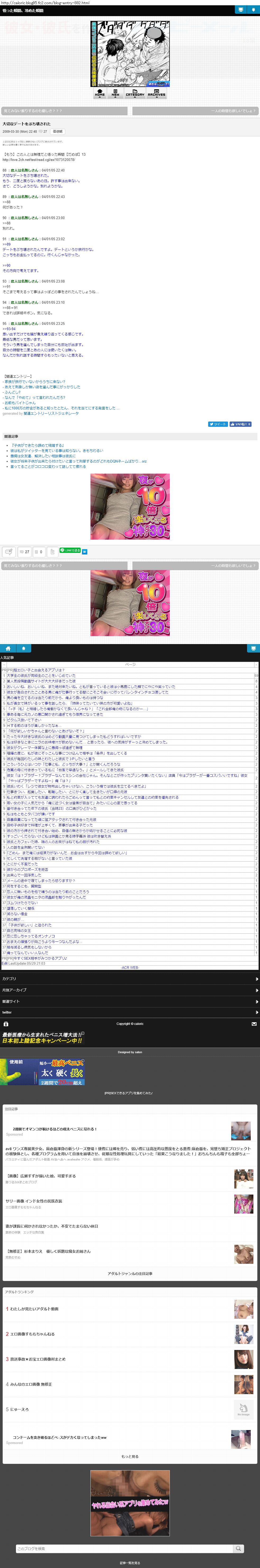Click the comment edit icon under the post
260x1568 pixels.
coord(9,552)
